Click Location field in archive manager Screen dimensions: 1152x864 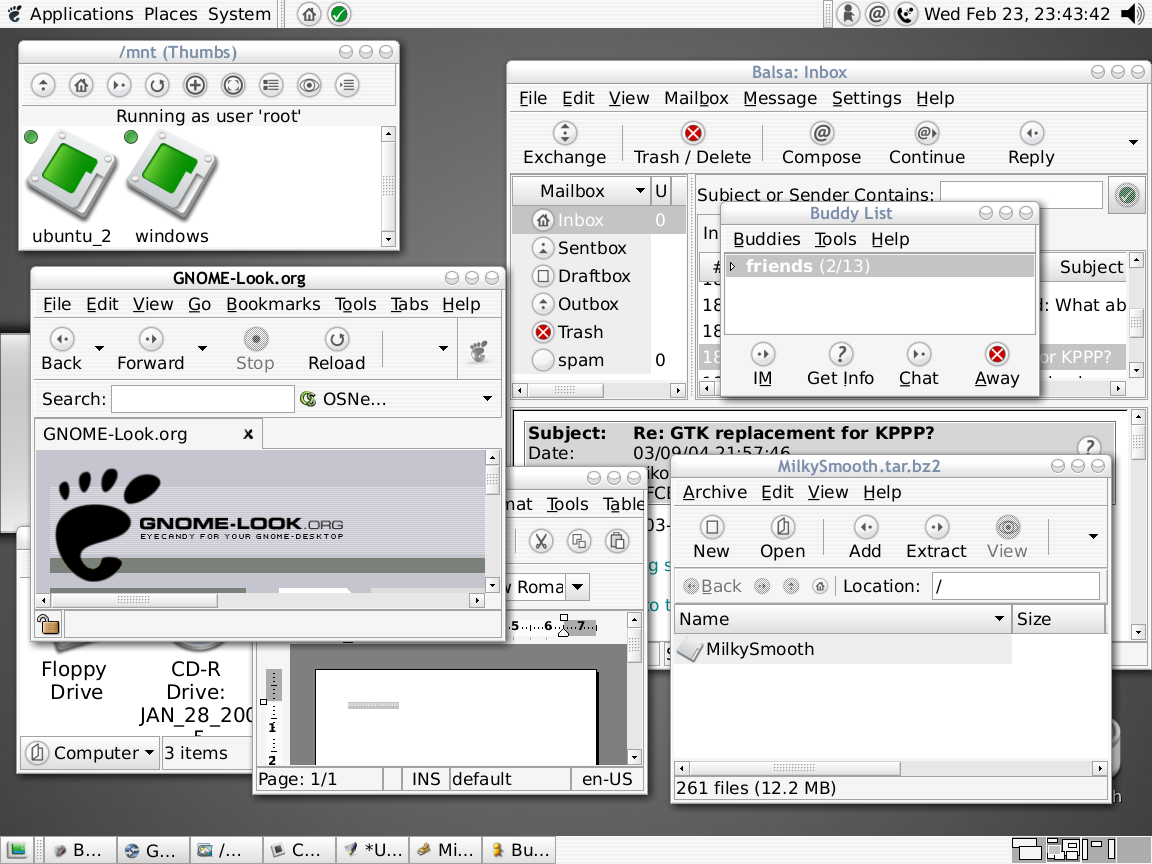(x=1016, y=586)
